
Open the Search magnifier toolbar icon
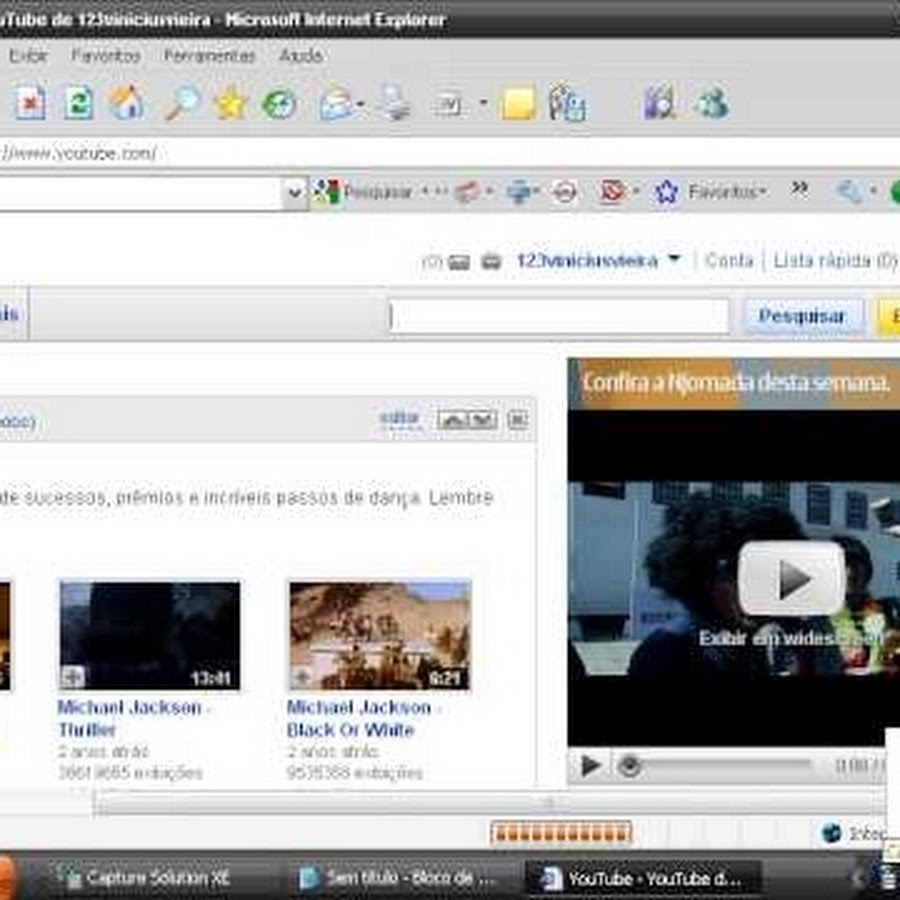coord(182,103)
